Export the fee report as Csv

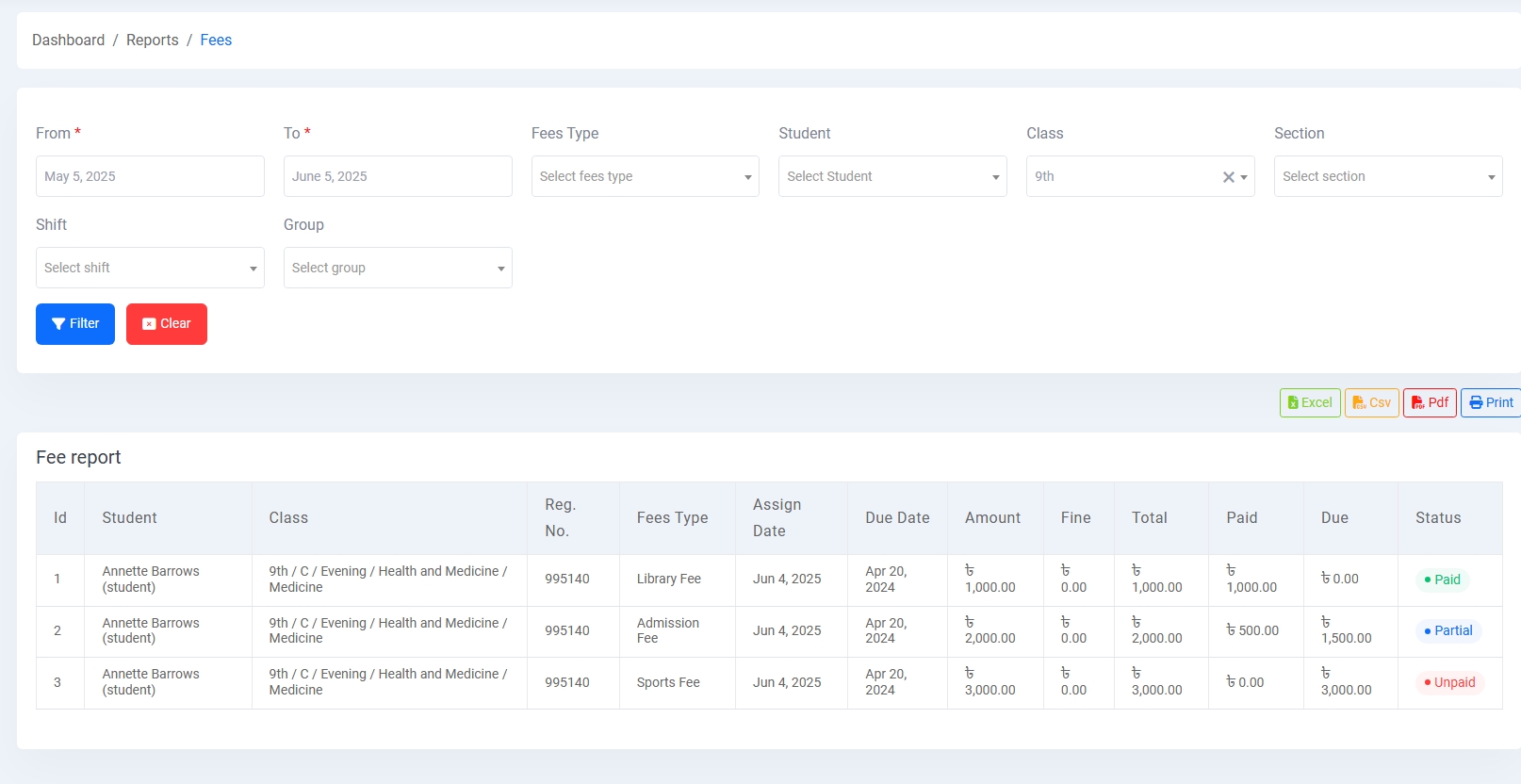click(x=1371, y=402)
